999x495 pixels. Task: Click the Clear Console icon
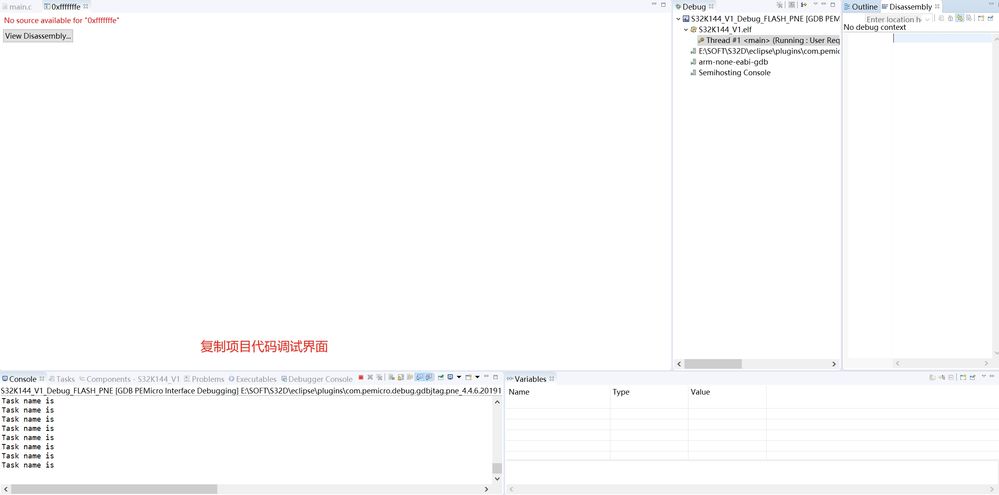click(391, 377)
